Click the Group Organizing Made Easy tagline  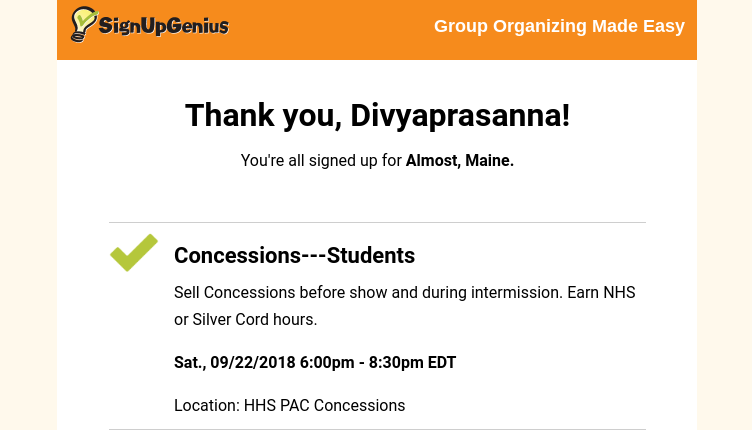pos(559,26)
